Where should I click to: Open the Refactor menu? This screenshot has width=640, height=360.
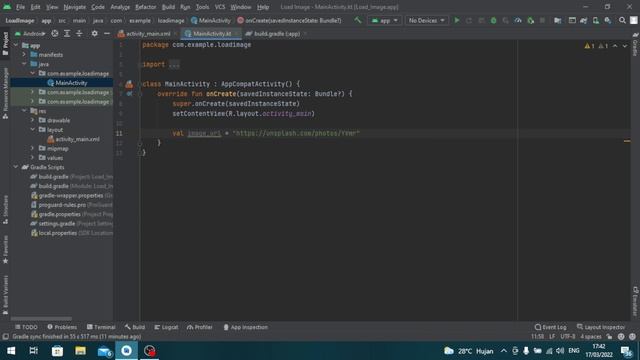(145, 7)
